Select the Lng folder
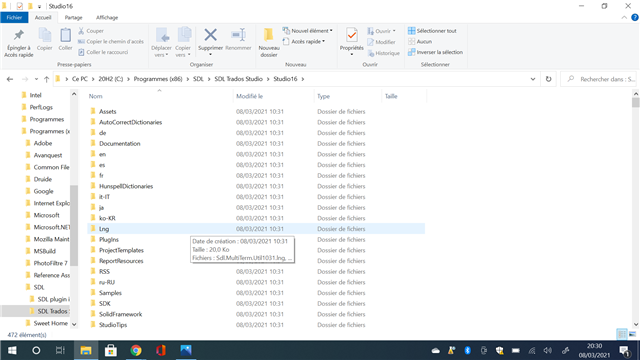 [x=256, y=229]
